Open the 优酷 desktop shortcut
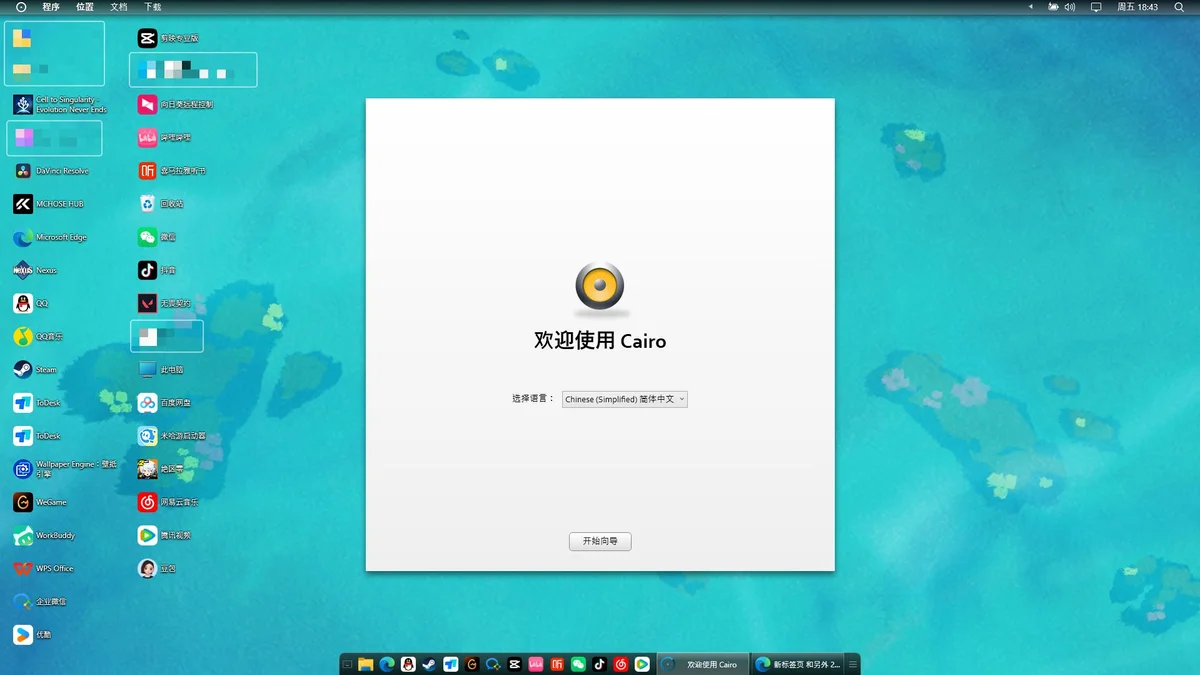The width and height of the screenshot is (1200, 675). click(x=33, y=634)
